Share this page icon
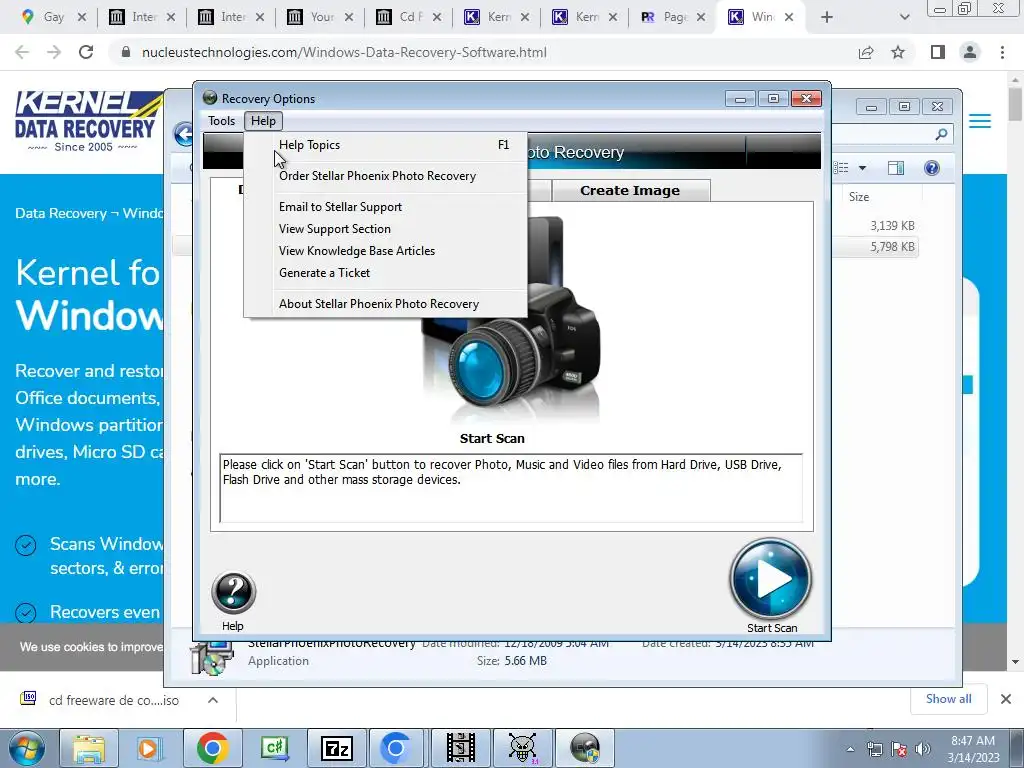 coord(866,52)
